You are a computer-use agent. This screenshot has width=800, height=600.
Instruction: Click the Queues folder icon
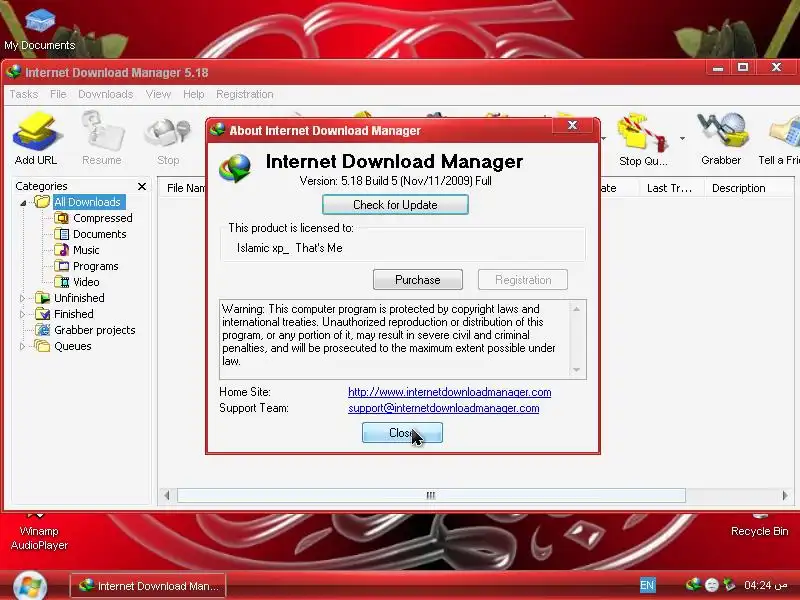coord(42,346)
